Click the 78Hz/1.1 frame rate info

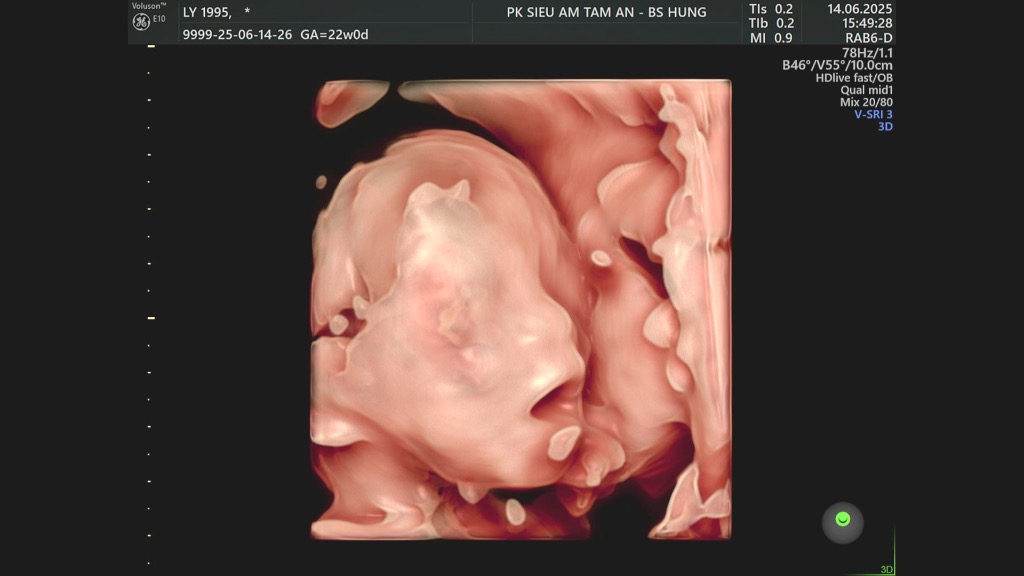[867, 52]
